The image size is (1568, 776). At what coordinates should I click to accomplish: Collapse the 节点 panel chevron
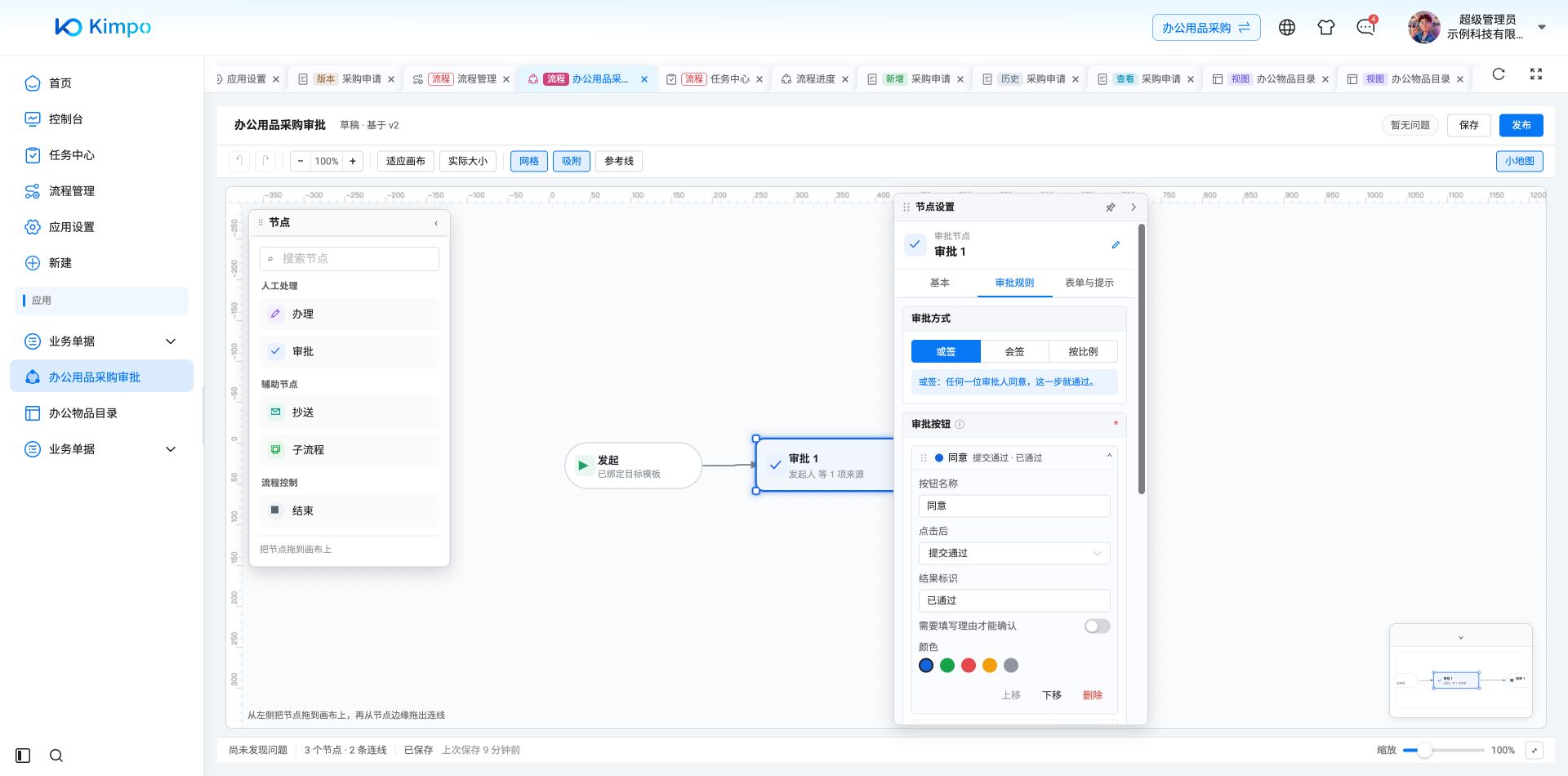click(x=436, y=223)
